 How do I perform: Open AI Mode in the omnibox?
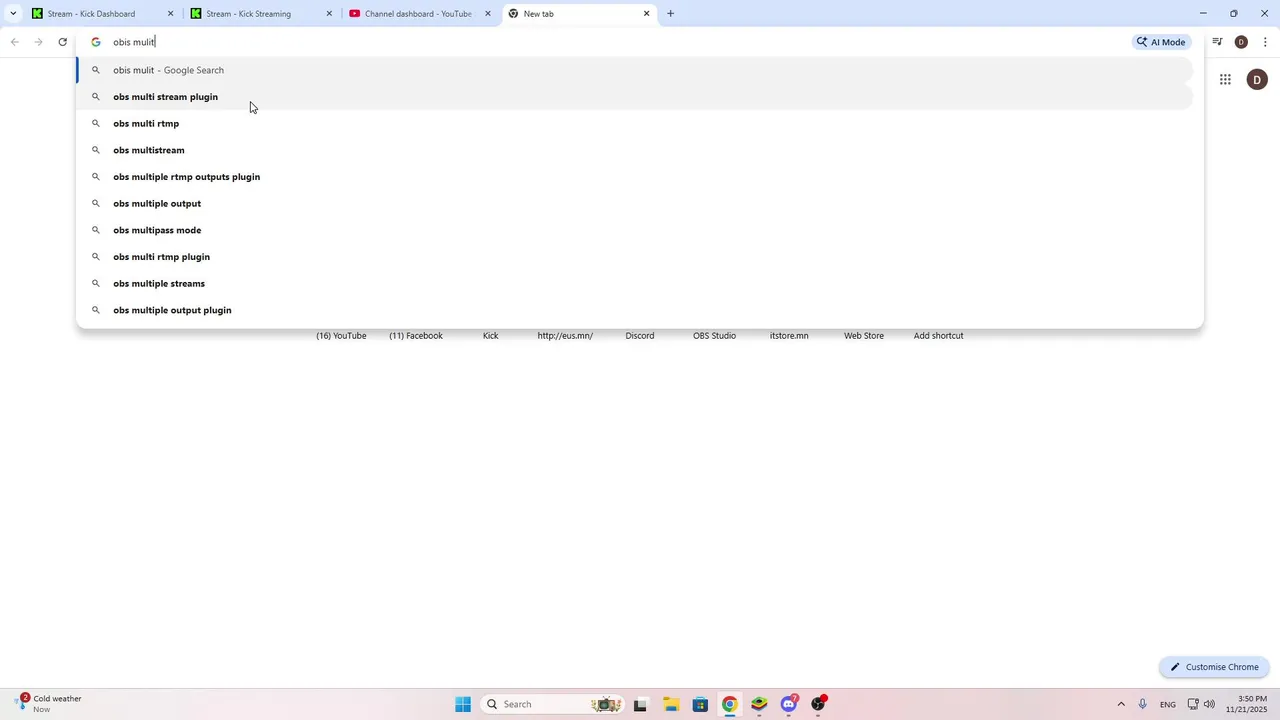tap(1161, 42)
